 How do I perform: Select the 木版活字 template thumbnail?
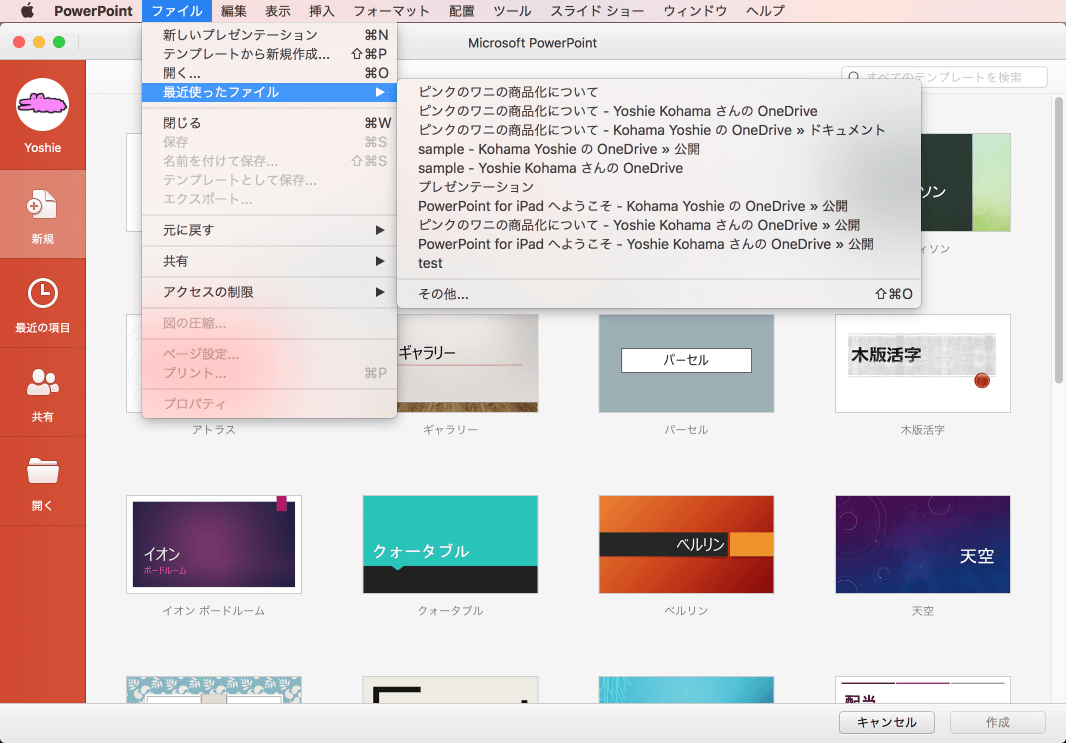[x=923, y=363]
